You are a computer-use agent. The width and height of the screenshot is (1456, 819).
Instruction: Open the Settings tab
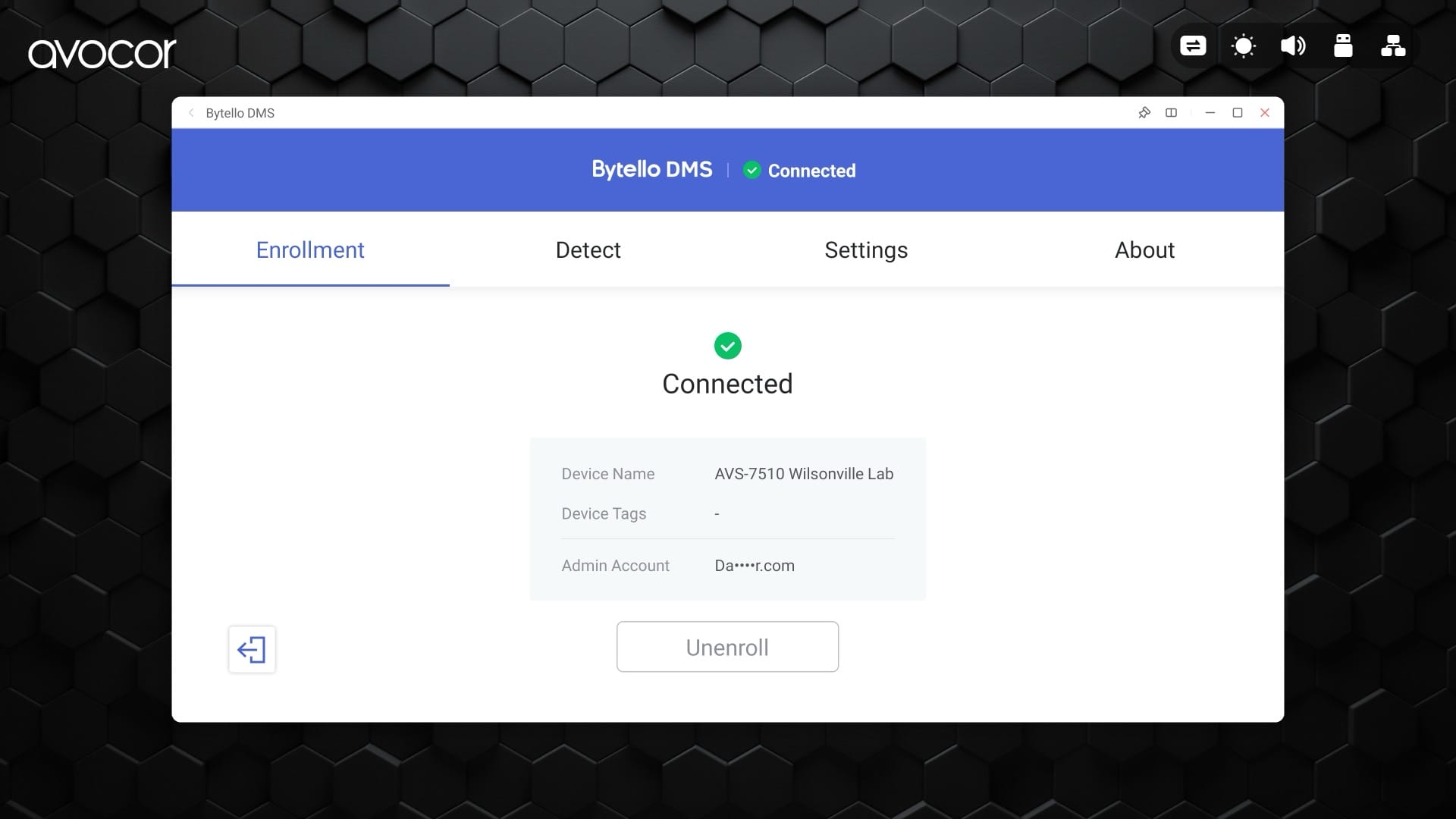pyautogui.click(x=866, y=249)
